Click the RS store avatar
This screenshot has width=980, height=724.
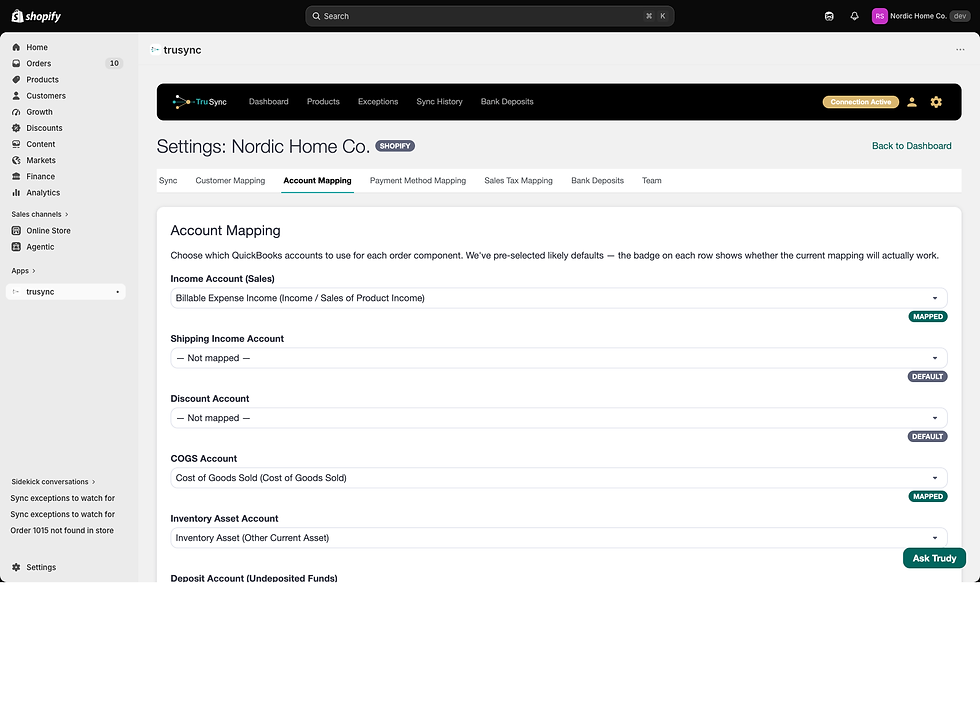(879, 16)
